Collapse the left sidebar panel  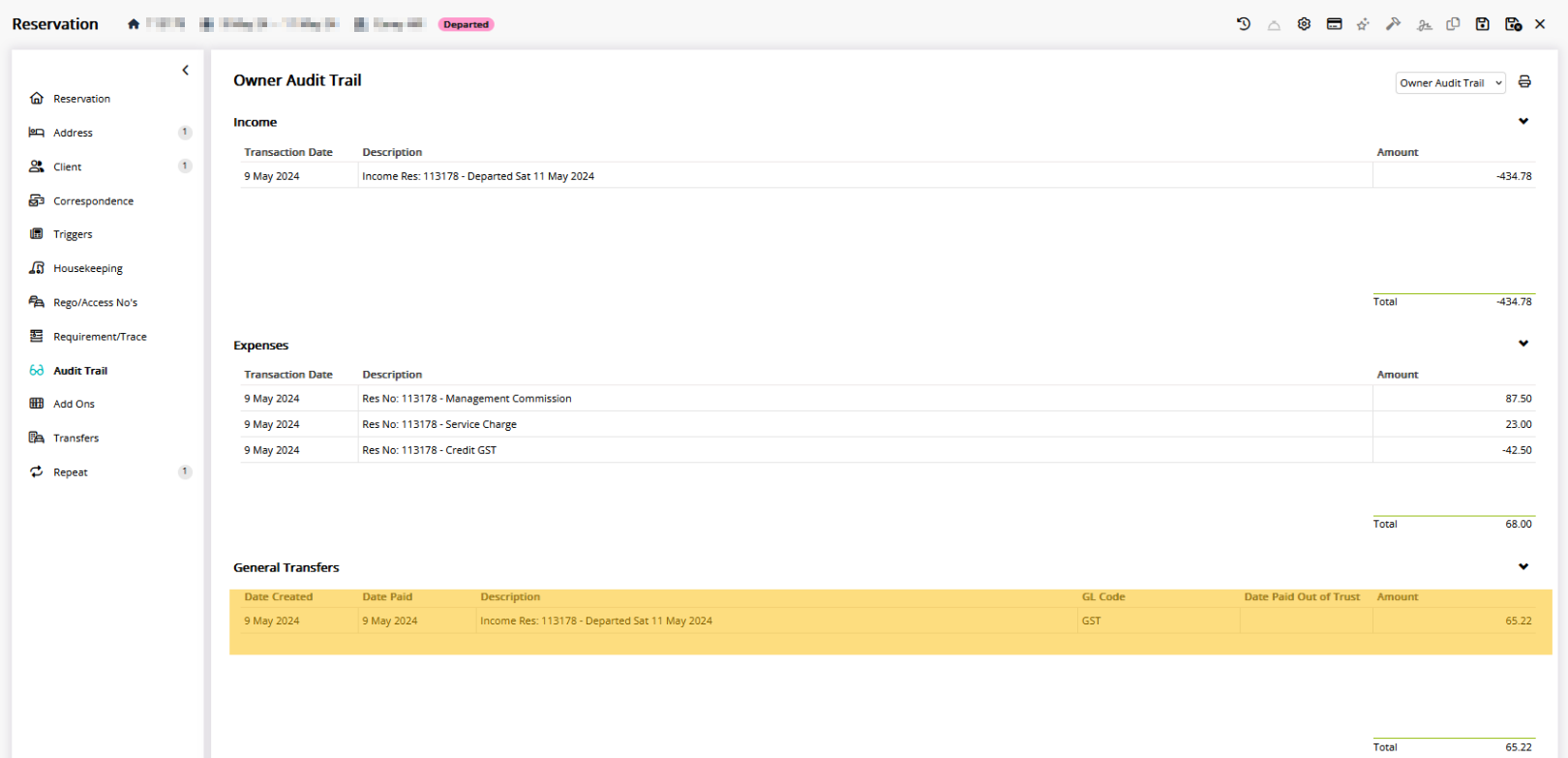pos(185,71)
